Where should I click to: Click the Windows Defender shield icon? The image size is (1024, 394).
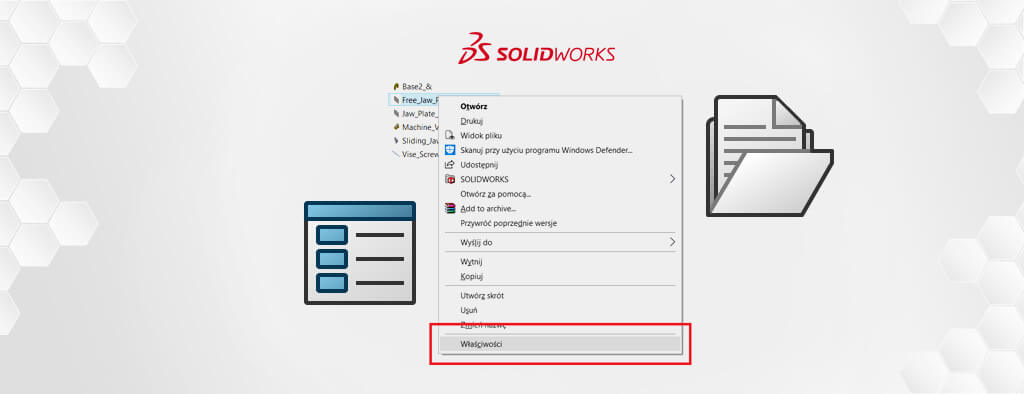click(x=449, y=150)
